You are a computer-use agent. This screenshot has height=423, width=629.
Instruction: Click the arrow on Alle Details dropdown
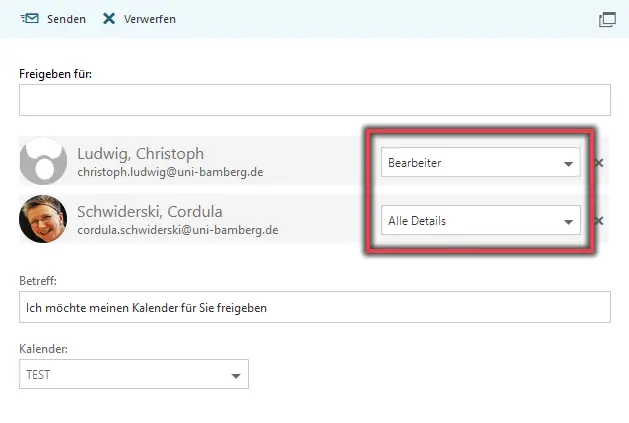coord(568,222)
